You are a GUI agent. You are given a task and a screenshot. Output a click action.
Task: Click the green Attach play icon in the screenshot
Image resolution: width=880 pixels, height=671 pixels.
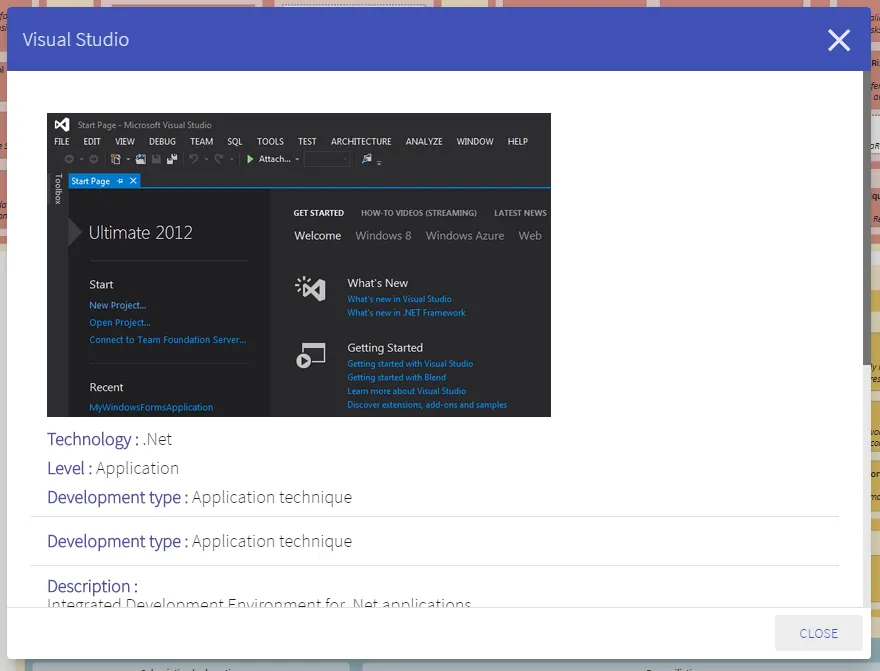(250, 159)
